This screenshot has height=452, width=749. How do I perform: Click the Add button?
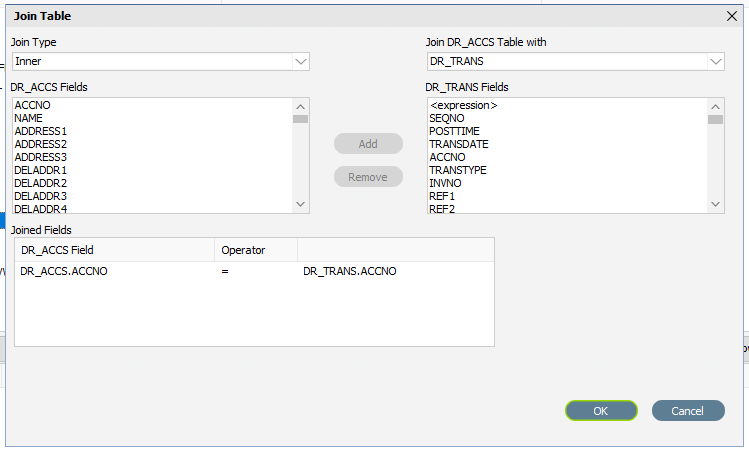(x=368, y=144)
